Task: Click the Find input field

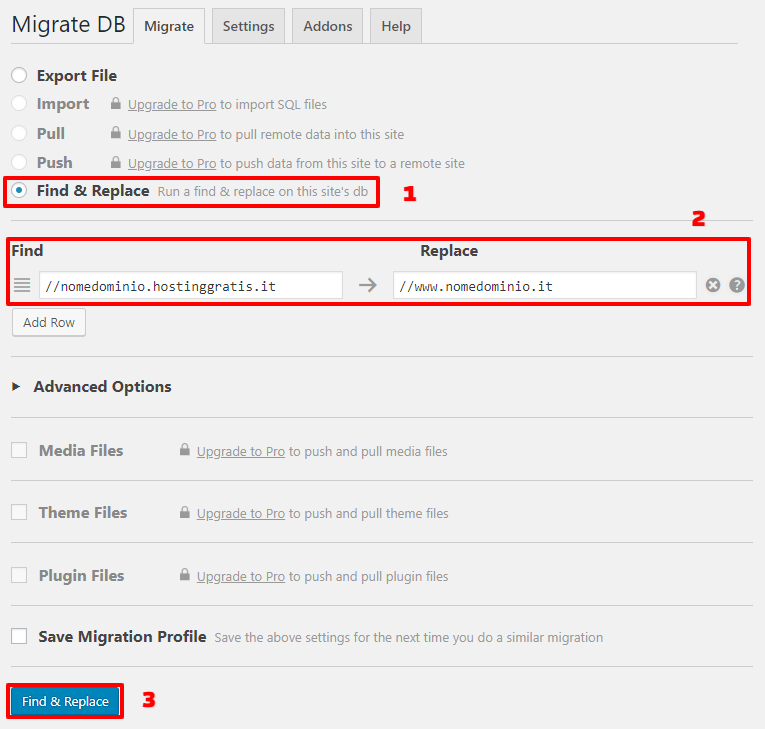Action: tap(191, 285)
